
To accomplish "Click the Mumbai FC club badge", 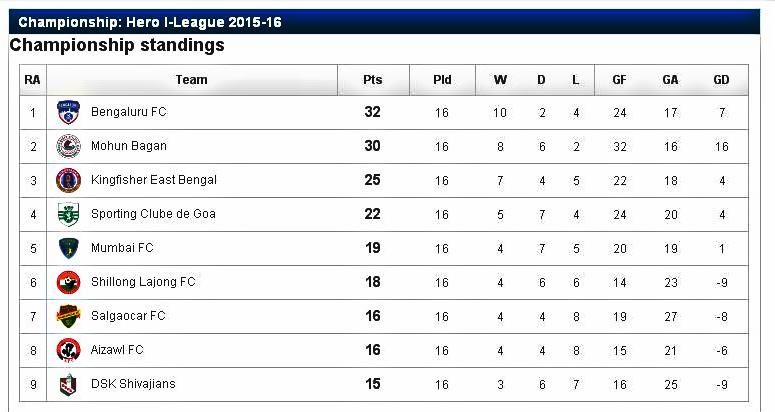I will [68, 248].
